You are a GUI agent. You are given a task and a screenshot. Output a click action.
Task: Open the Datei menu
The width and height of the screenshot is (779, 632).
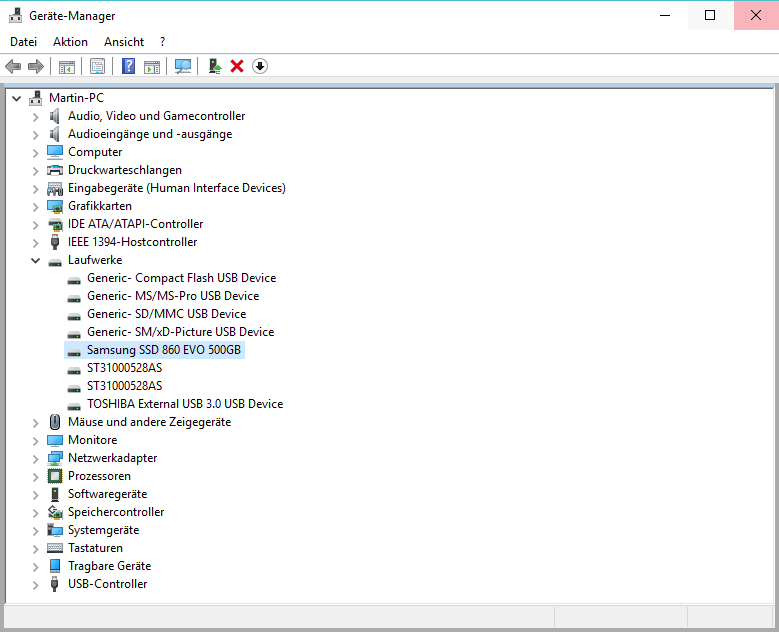point(23,42)
